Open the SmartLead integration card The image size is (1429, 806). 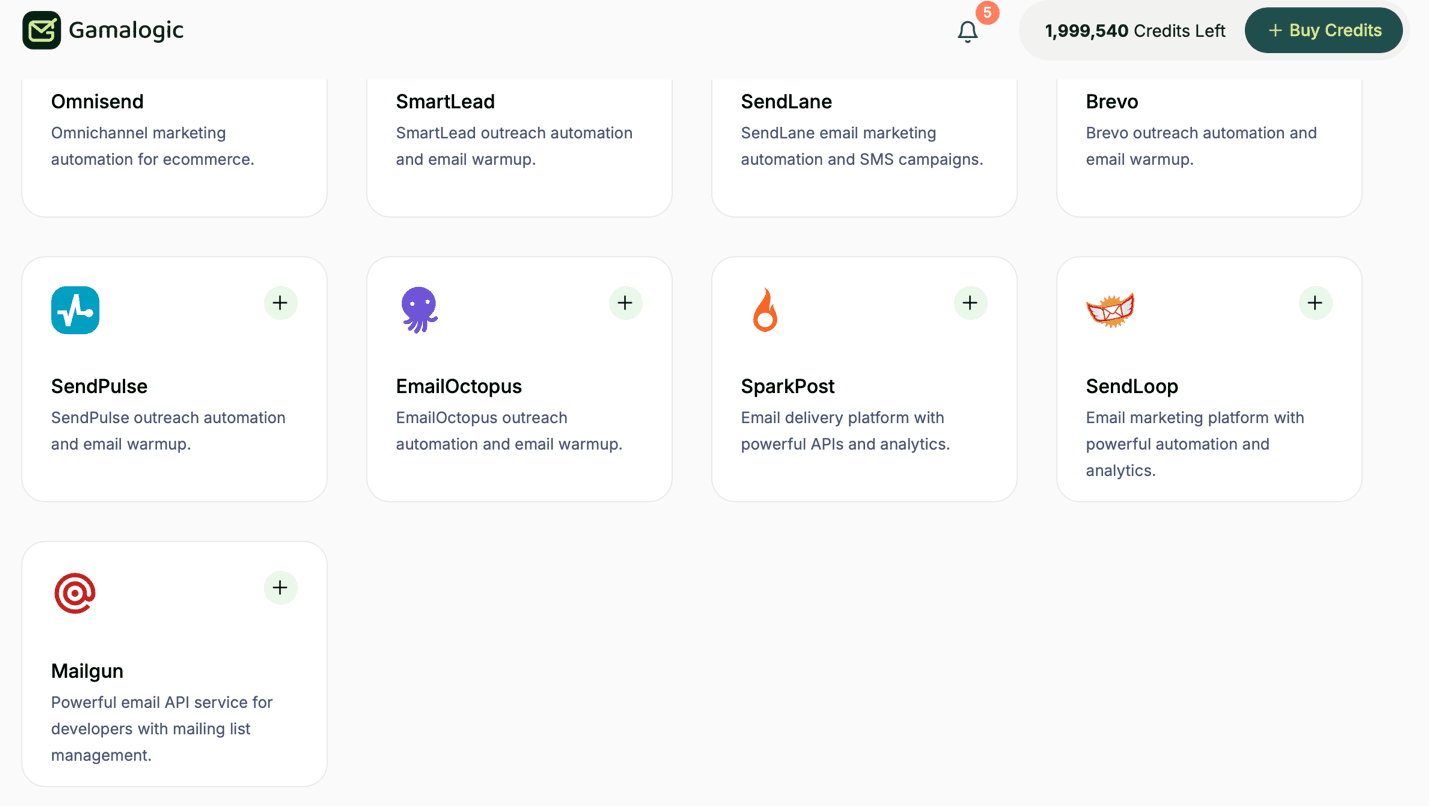(x=519, y=140)
